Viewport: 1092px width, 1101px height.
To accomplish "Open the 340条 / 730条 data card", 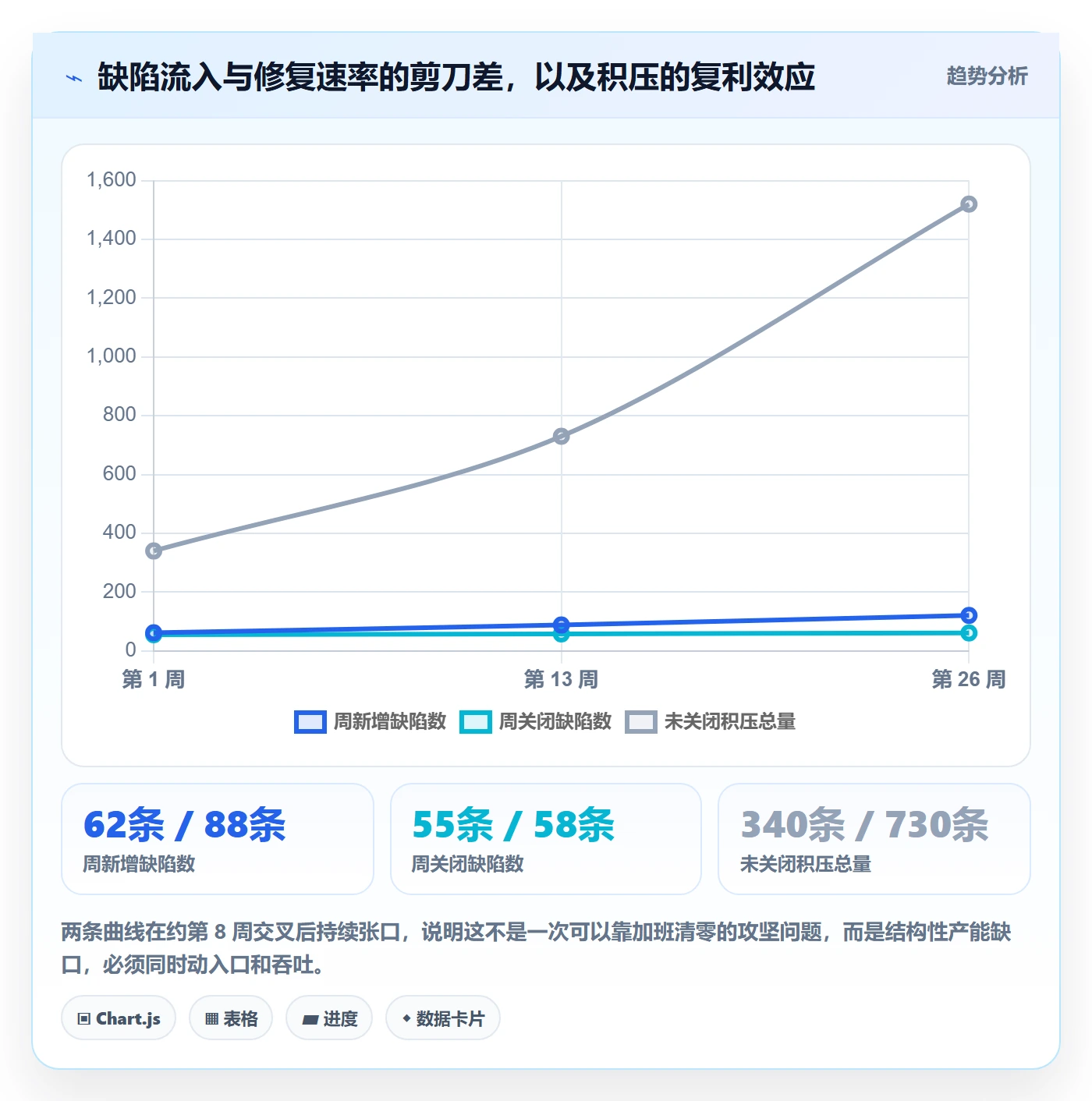I will (874, 839).
